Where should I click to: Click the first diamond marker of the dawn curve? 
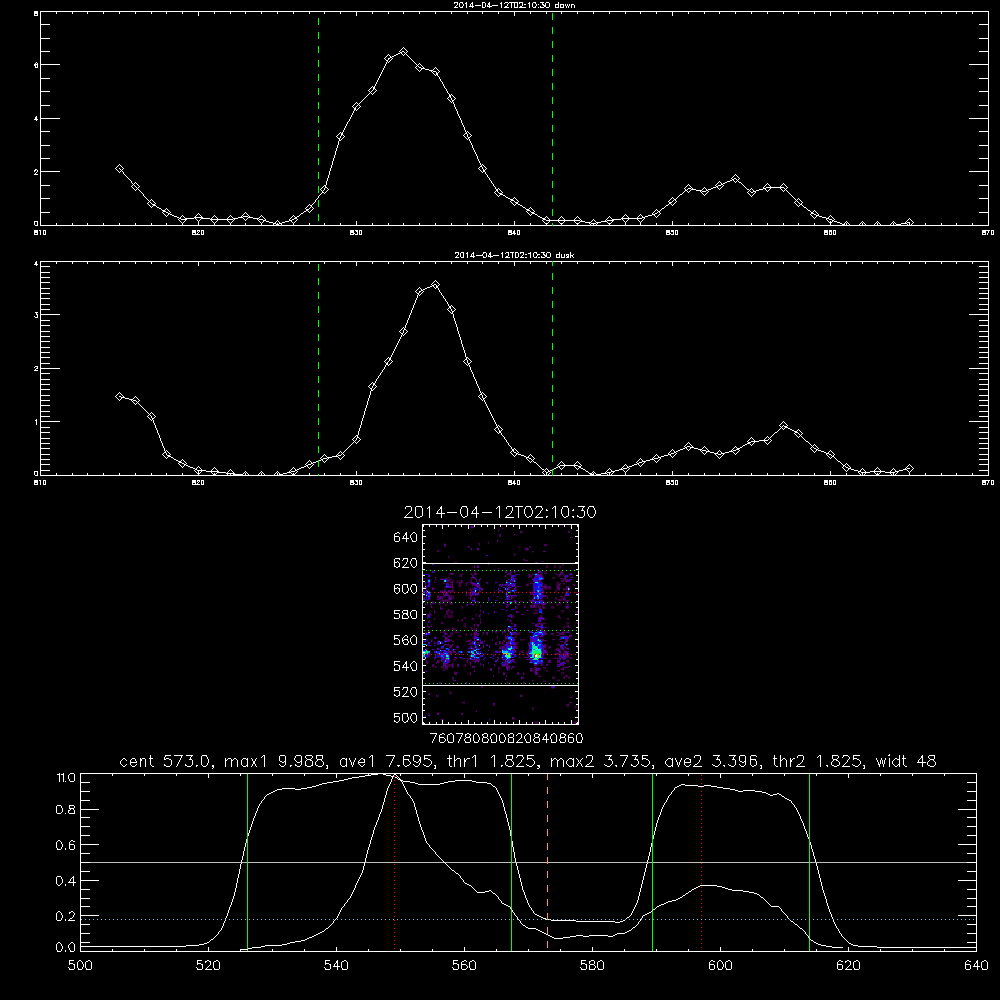119,168
